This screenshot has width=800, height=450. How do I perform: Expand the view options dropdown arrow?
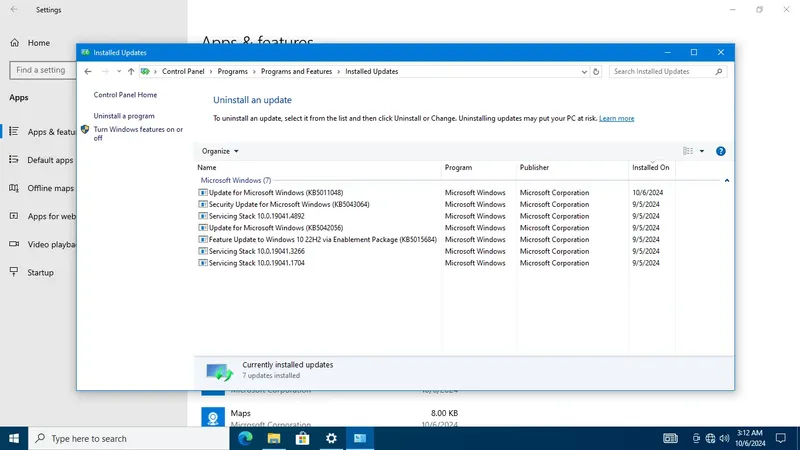pyautogui.click(x=702, y=151)
